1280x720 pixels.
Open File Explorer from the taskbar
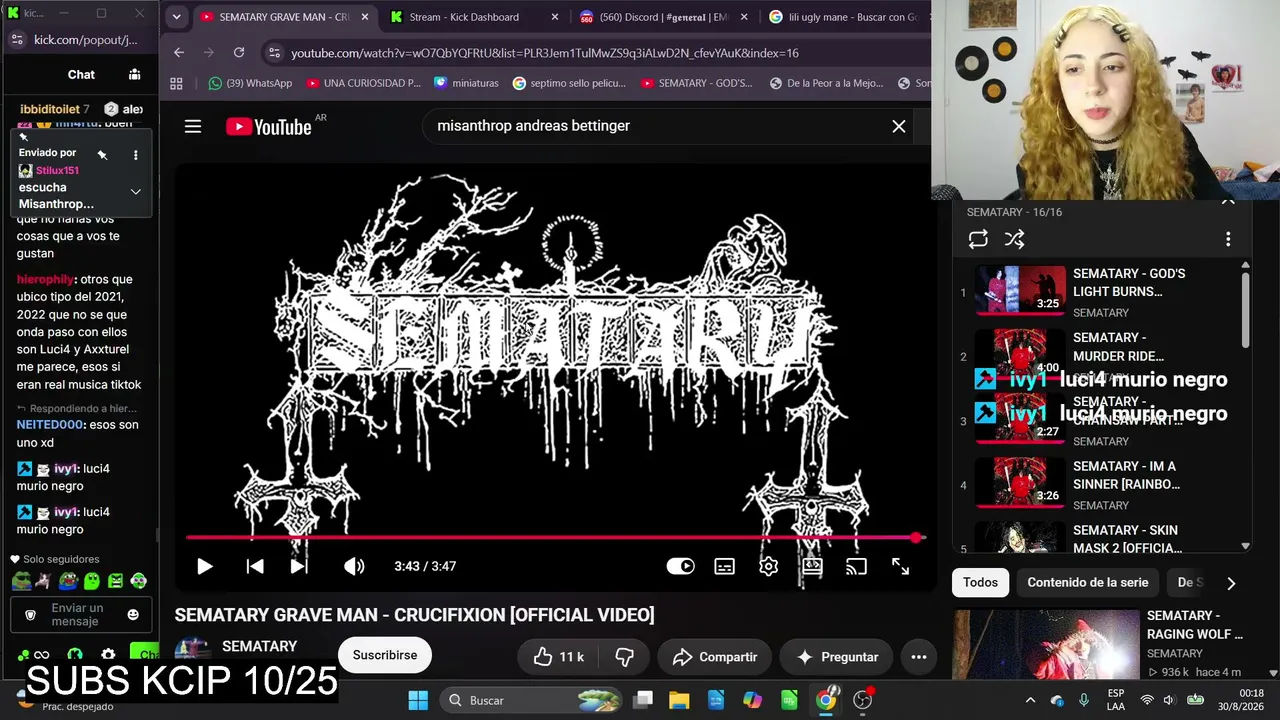coord(679,700)
